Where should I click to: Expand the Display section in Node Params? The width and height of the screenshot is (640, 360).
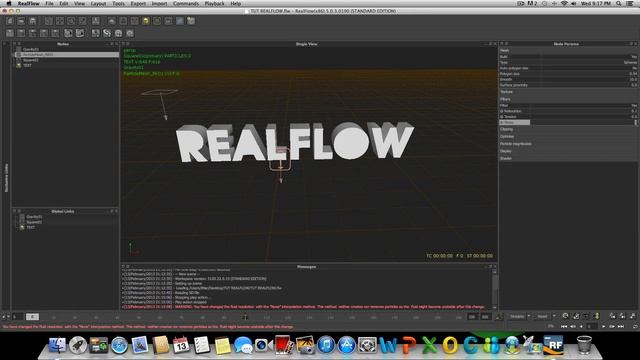569,151
